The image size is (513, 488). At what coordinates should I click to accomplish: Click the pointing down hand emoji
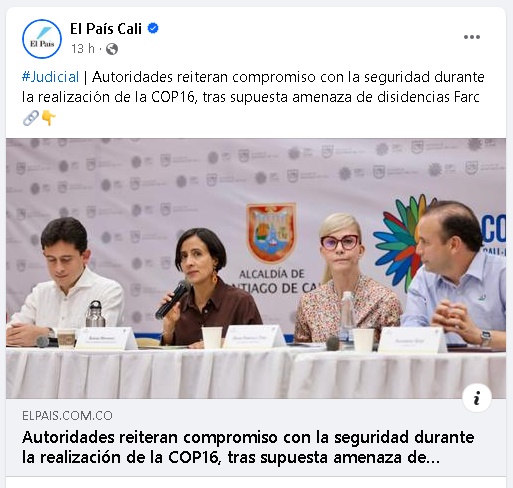[x=48, y=118]
